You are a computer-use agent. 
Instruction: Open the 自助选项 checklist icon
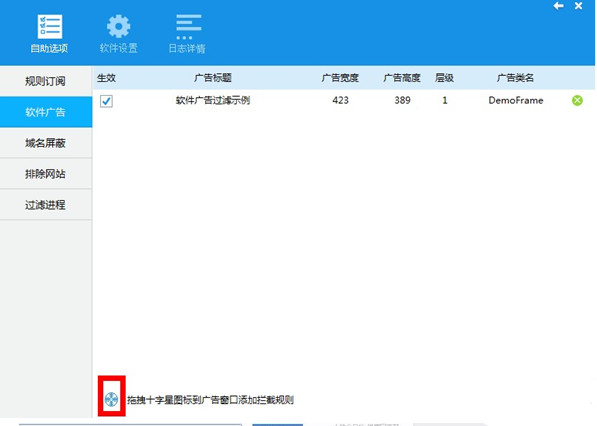[49, 27]
